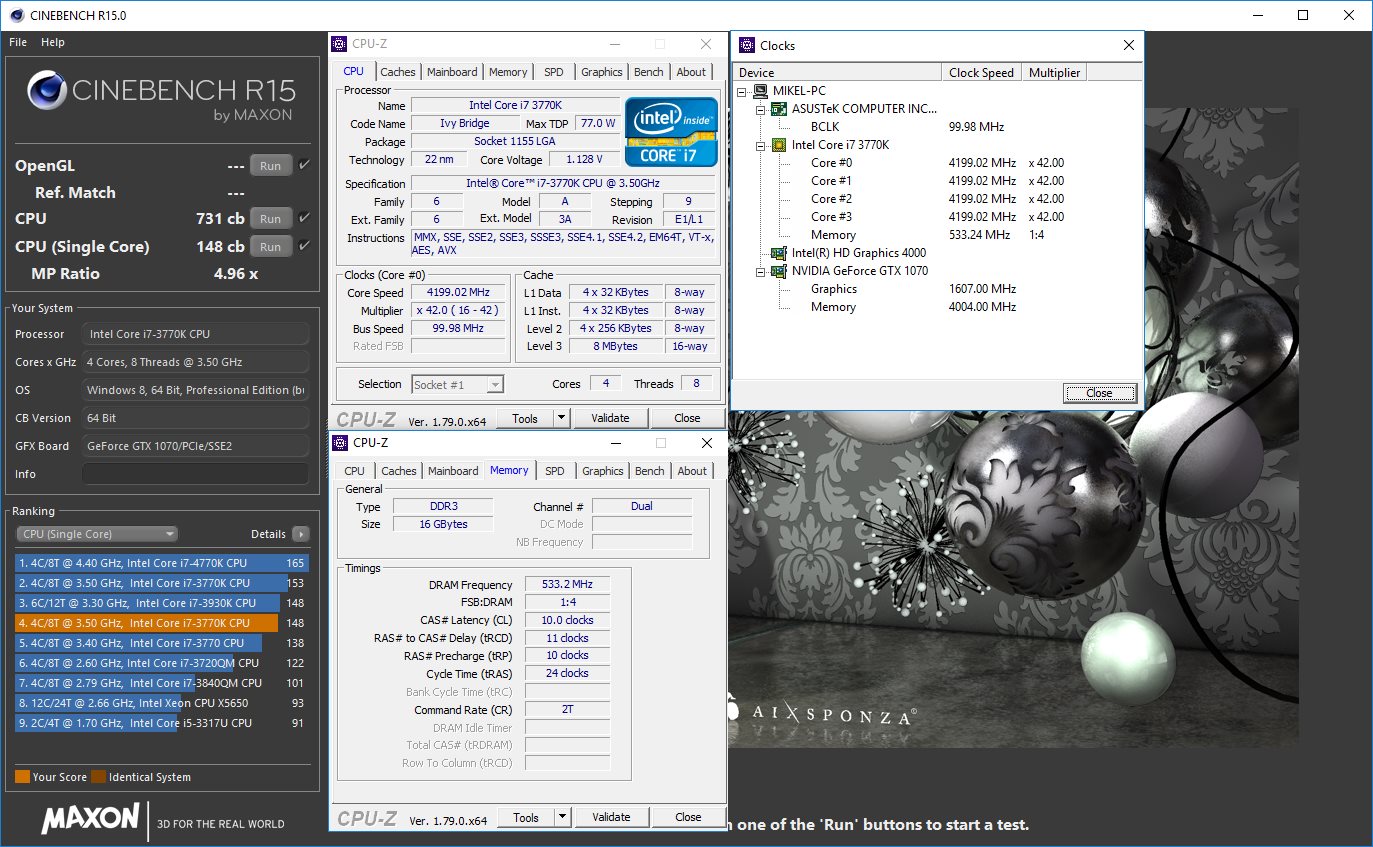Toggle the CPU test checkmark
This screenshot has width=1373, height=847.
coord(304,218)
